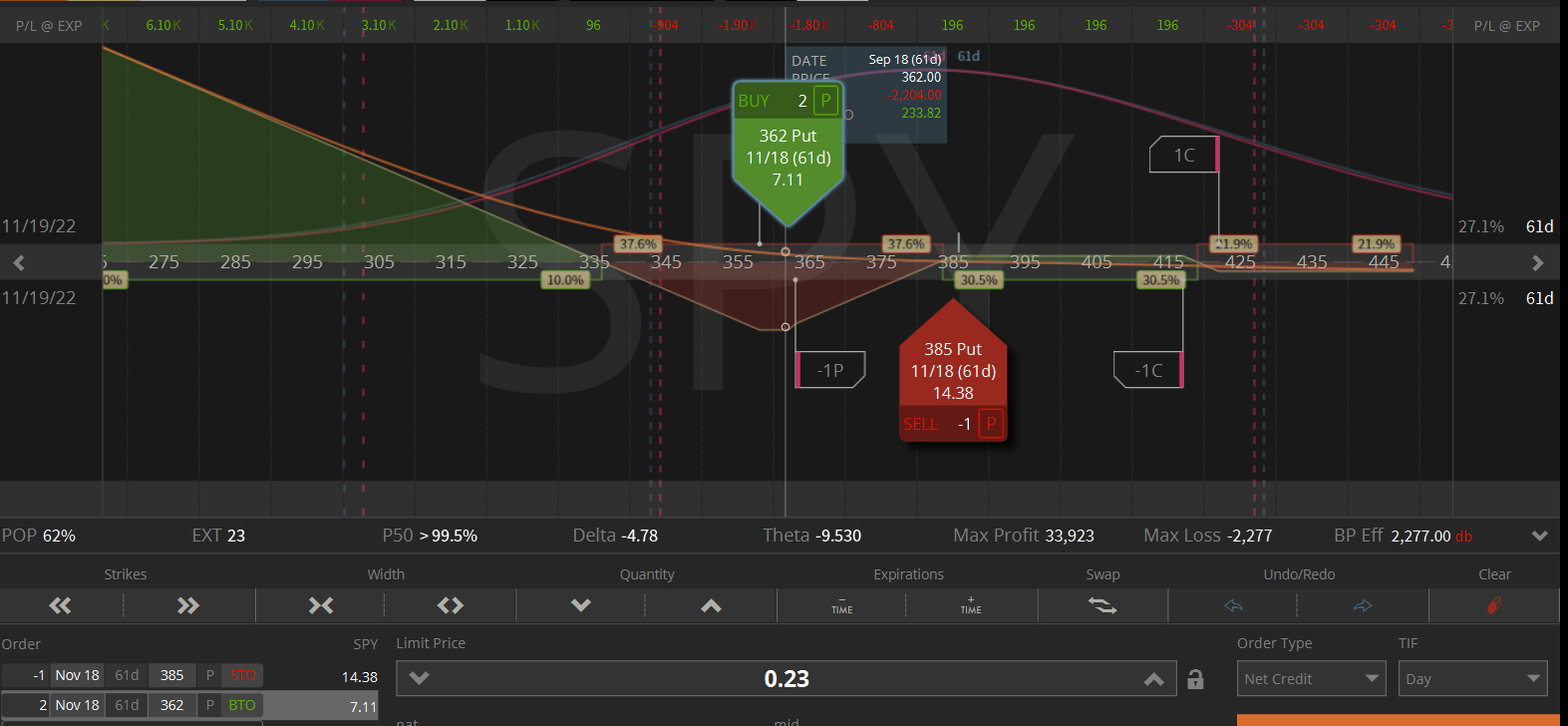Screen dimensions: 1568x726
Task: Toggle the limit price lock icon
Action: 1195,679
